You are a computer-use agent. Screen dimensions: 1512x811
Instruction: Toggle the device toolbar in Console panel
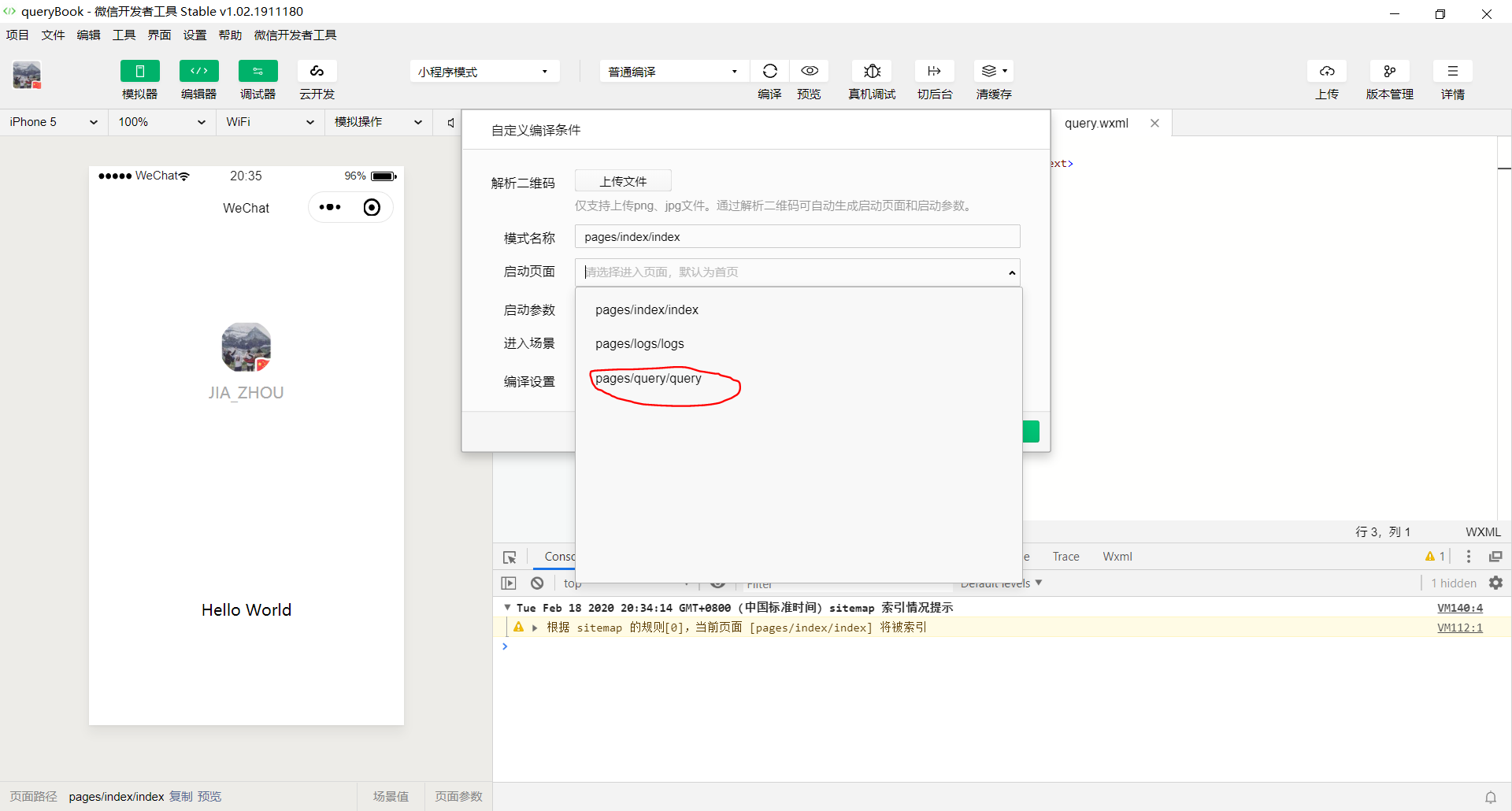(509, 583)
